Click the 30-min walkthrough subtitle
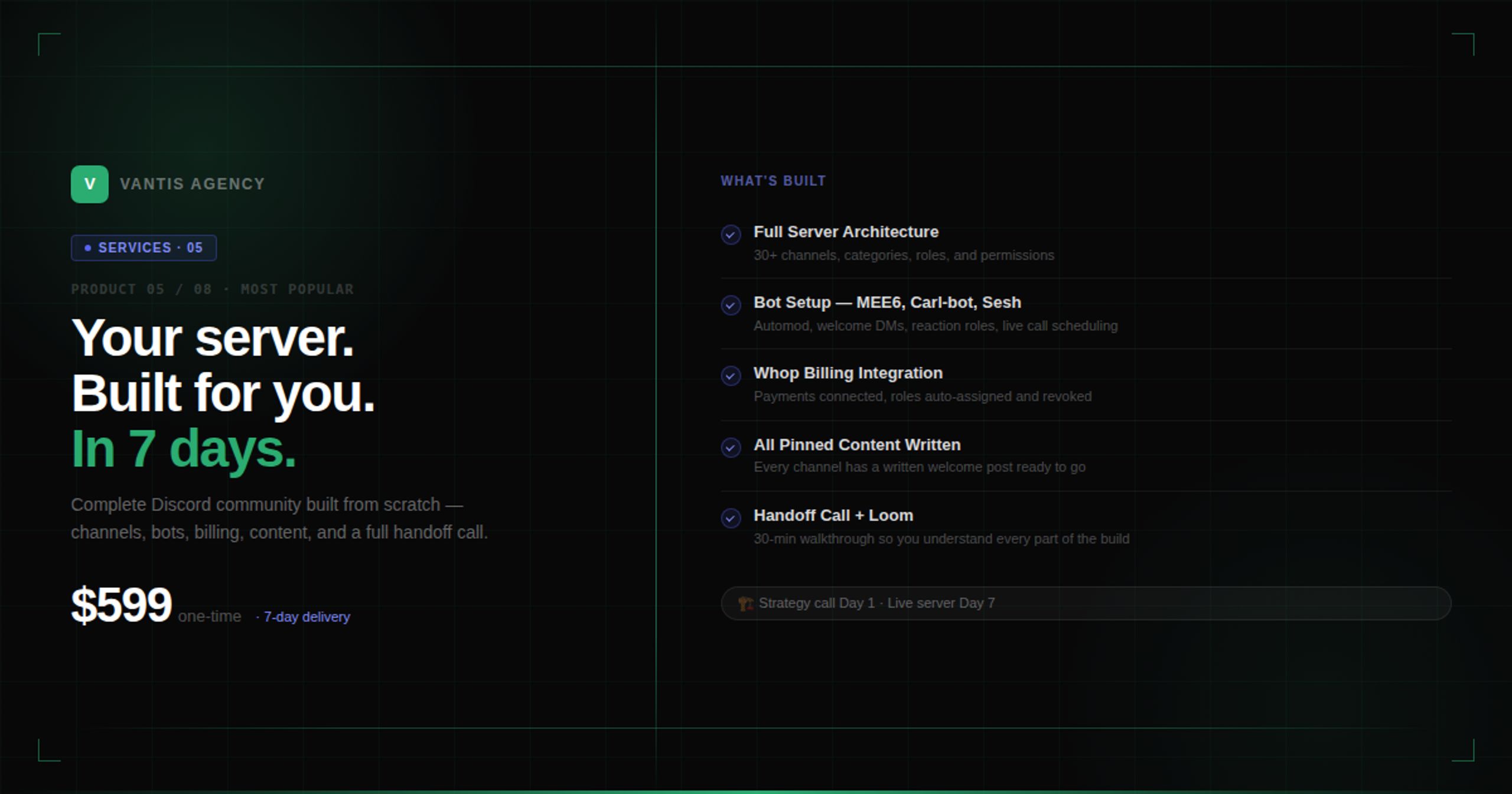This screenshot has width=1512, height=794. 941,539
